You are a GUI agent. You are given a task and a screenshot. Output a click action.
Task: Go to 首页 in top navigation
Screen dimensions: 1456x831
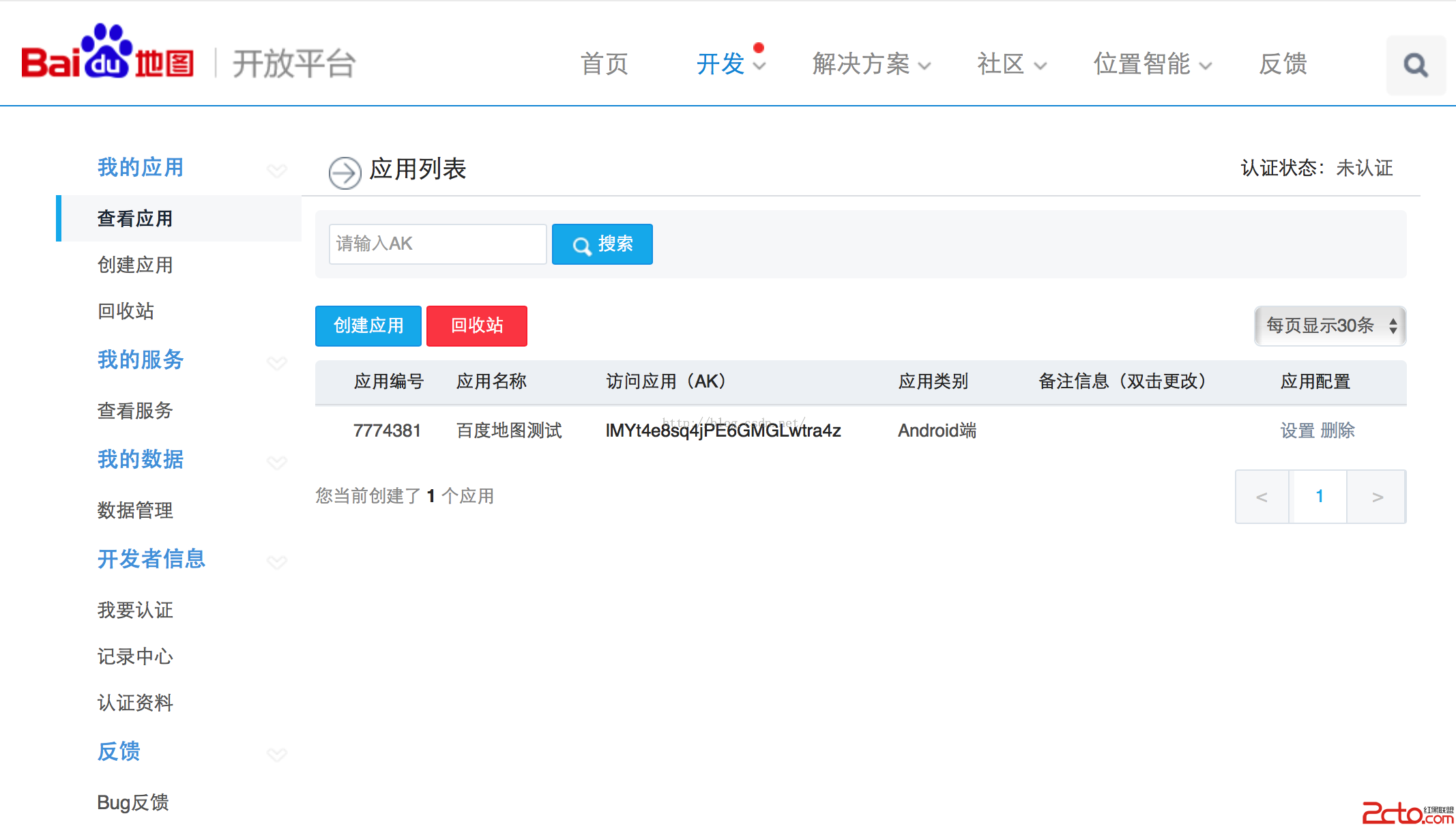(x=604, y=65)
